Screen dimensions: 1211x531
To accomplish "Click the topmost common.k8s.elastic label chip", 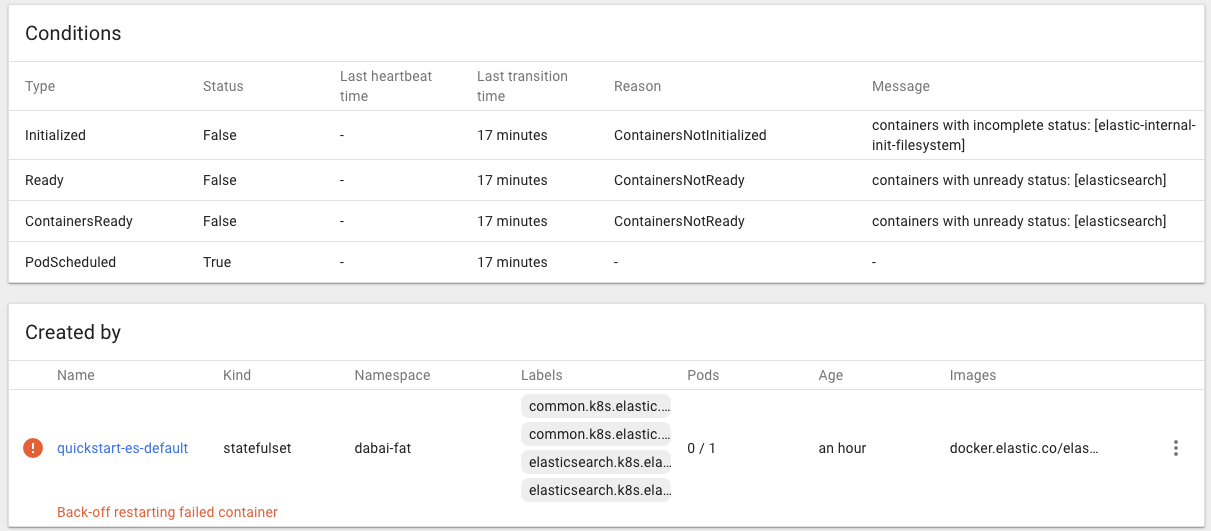I will pos(597,406).
